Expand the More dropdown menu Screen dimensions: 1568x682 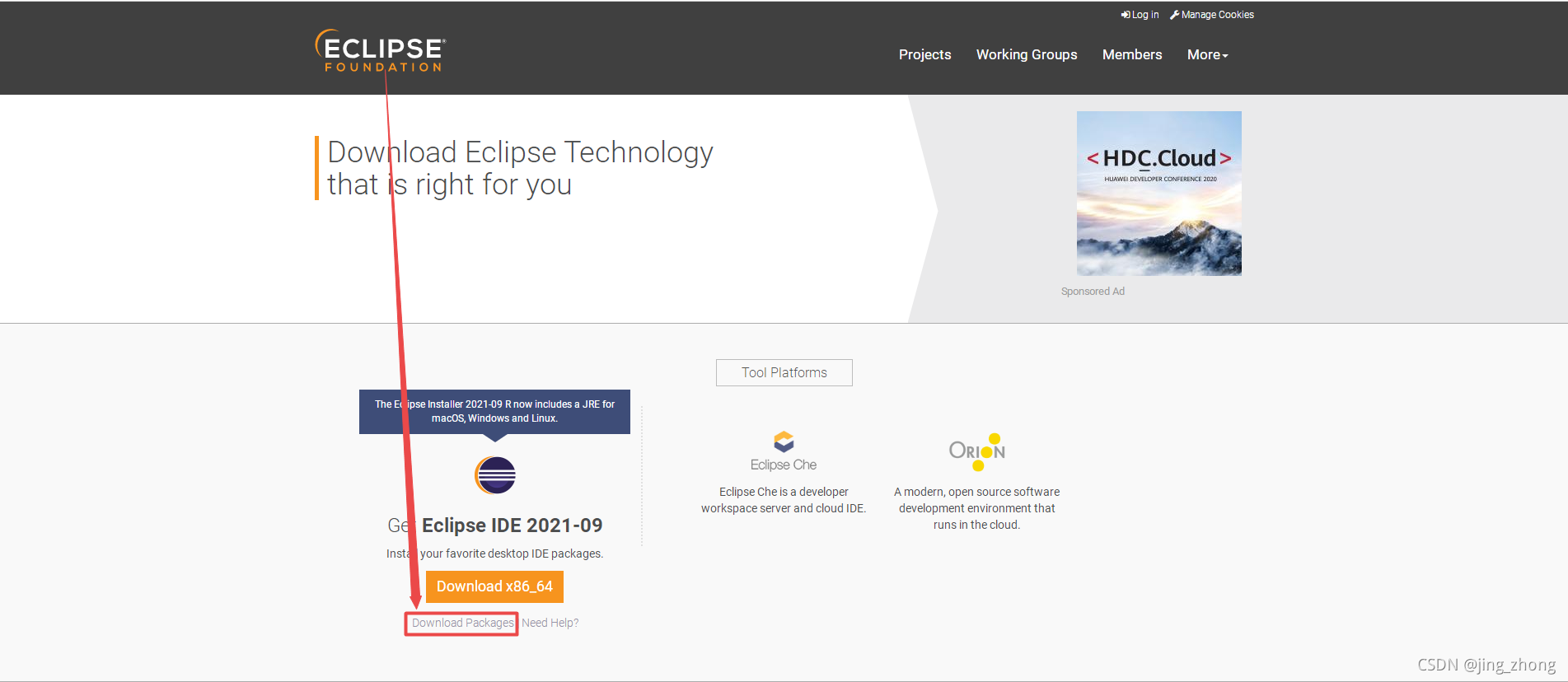pyautogui.click(x=1207, y=54)
